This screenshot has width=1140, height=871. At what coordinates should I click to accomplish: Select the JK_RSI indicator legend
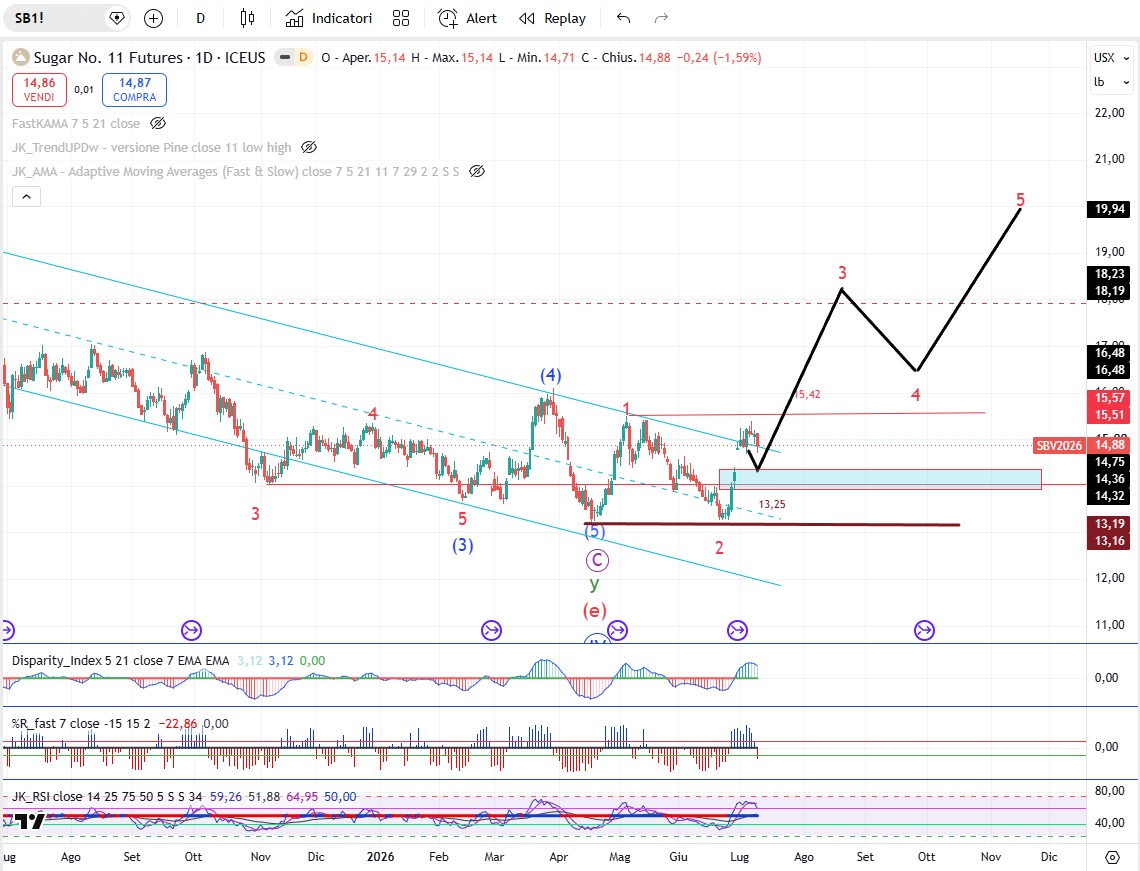tap(107, 797)
